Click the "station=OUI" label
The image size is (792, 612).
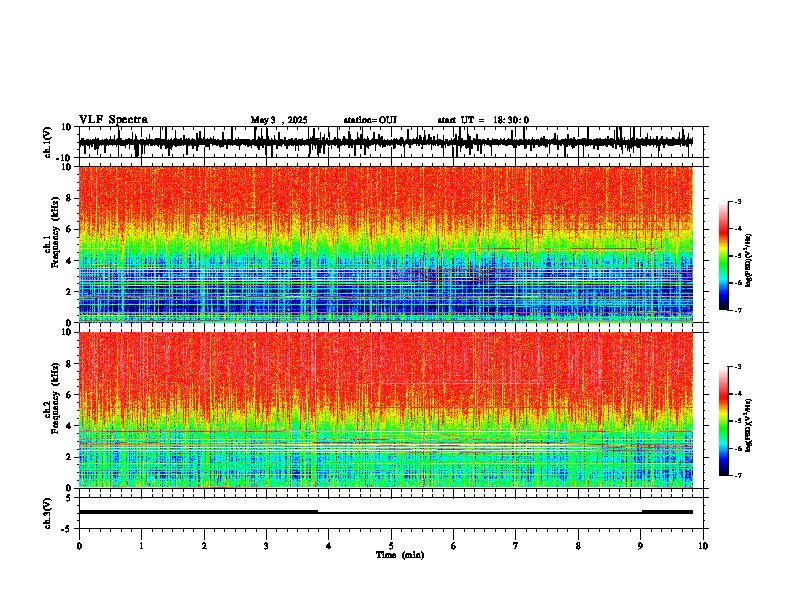click(x=370, y=120)
